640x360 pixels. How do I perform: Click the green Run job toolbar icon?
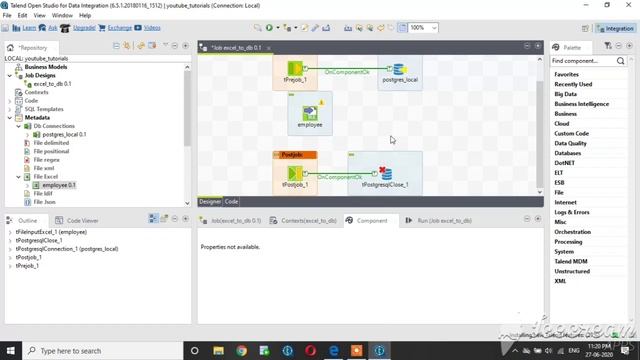pos(269,28)
